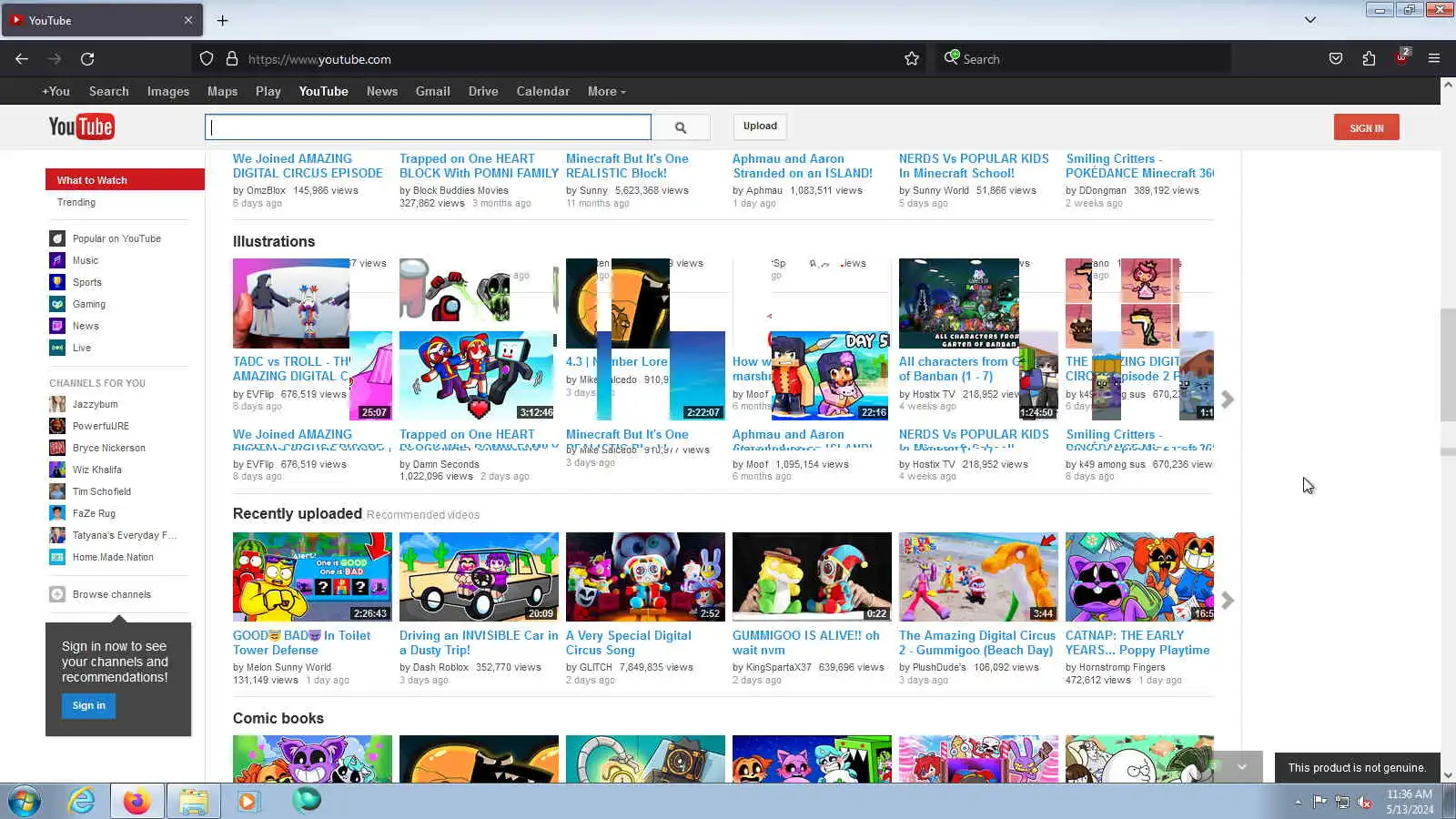Expand the More menu in Google bar
The image size is (1456, 819).
coord(606,91)
